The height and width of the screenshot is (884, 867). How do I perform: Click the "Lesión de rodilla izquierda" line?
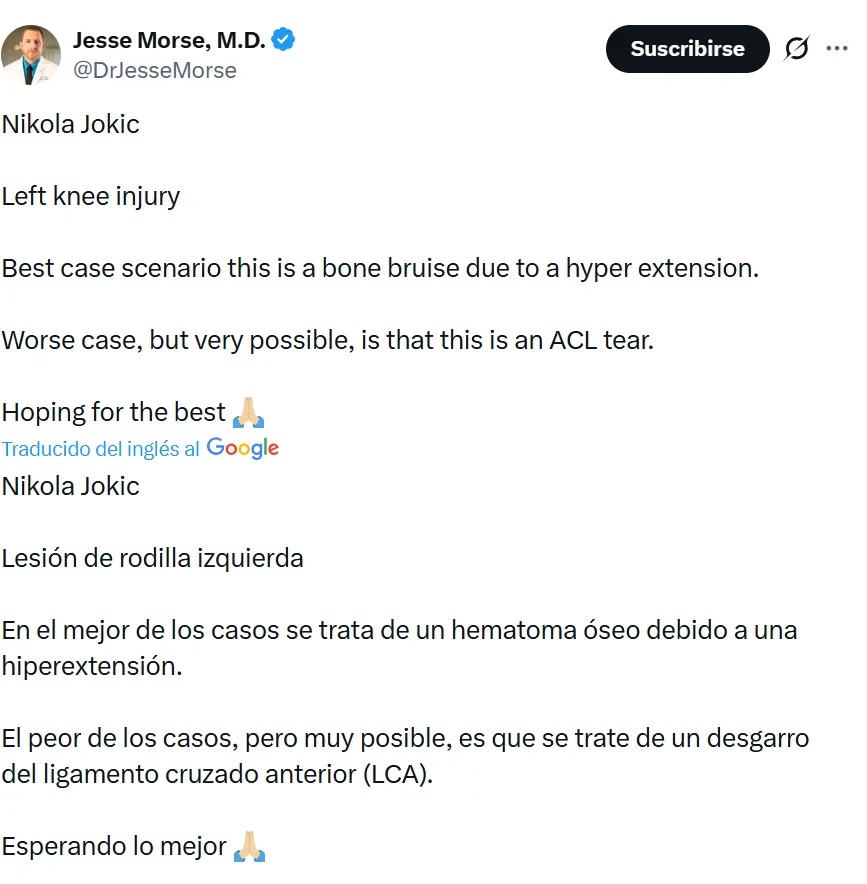coord(152,558)
